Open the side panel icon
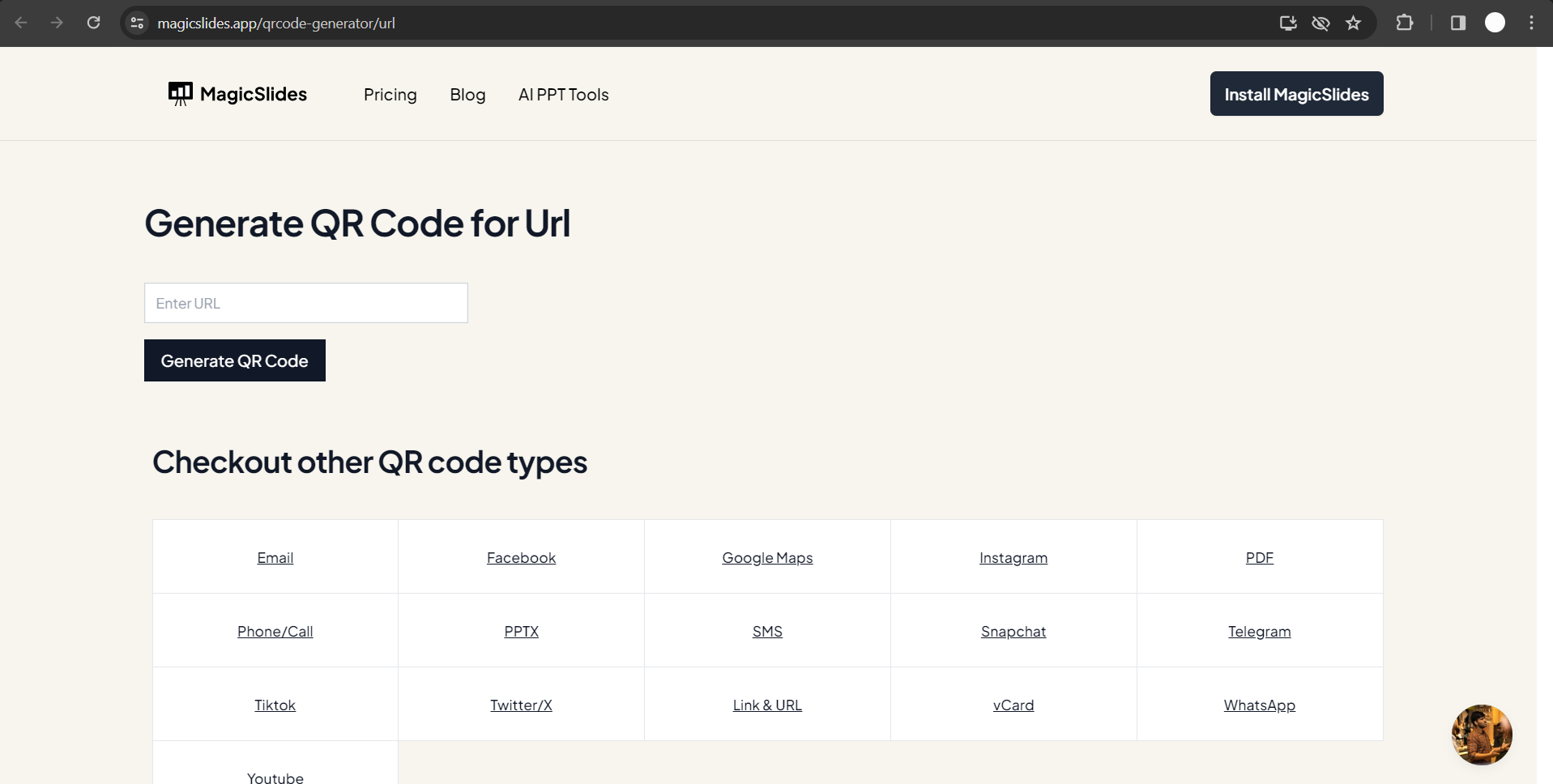The height and width of the screenshot is (784, 1553). [x=1457, y=23]
